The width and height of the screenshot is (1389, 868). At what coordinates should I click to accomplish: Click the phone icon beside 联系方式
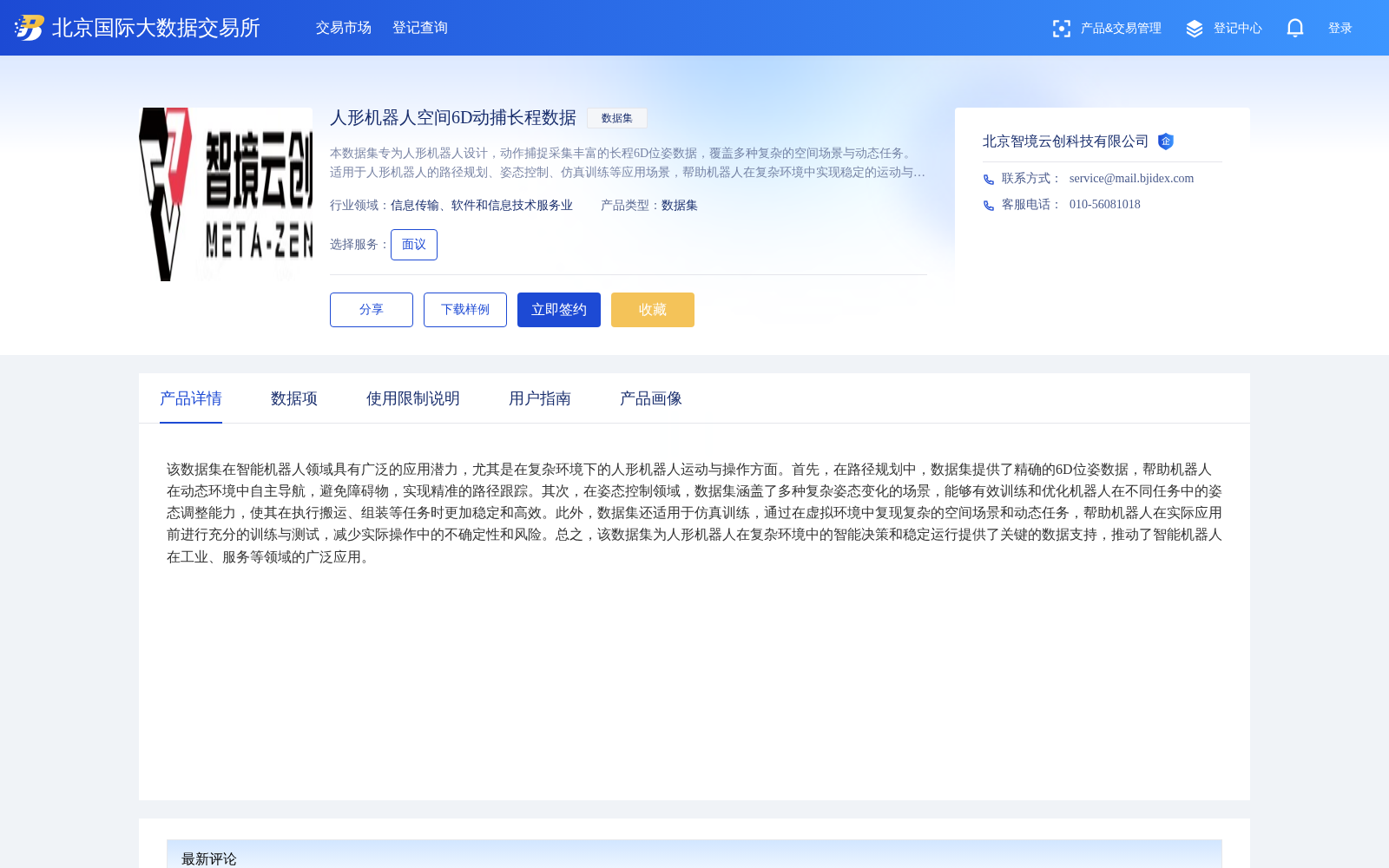[989, 180]
